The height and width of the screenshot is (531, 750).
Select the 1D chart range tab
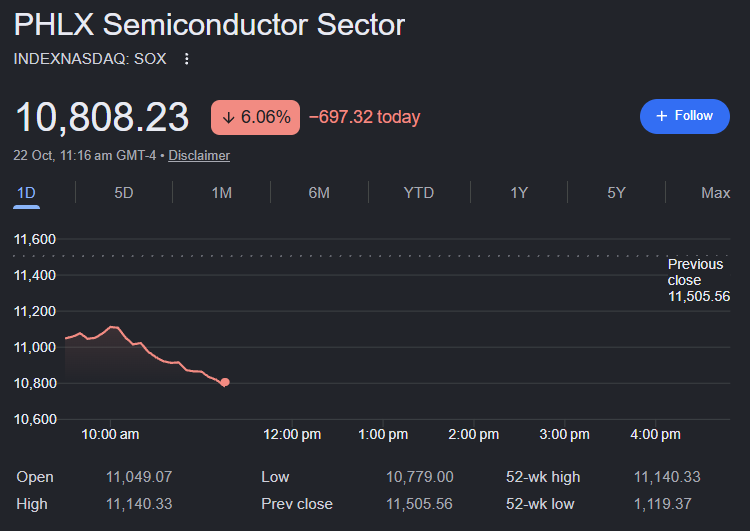point(26,193)
